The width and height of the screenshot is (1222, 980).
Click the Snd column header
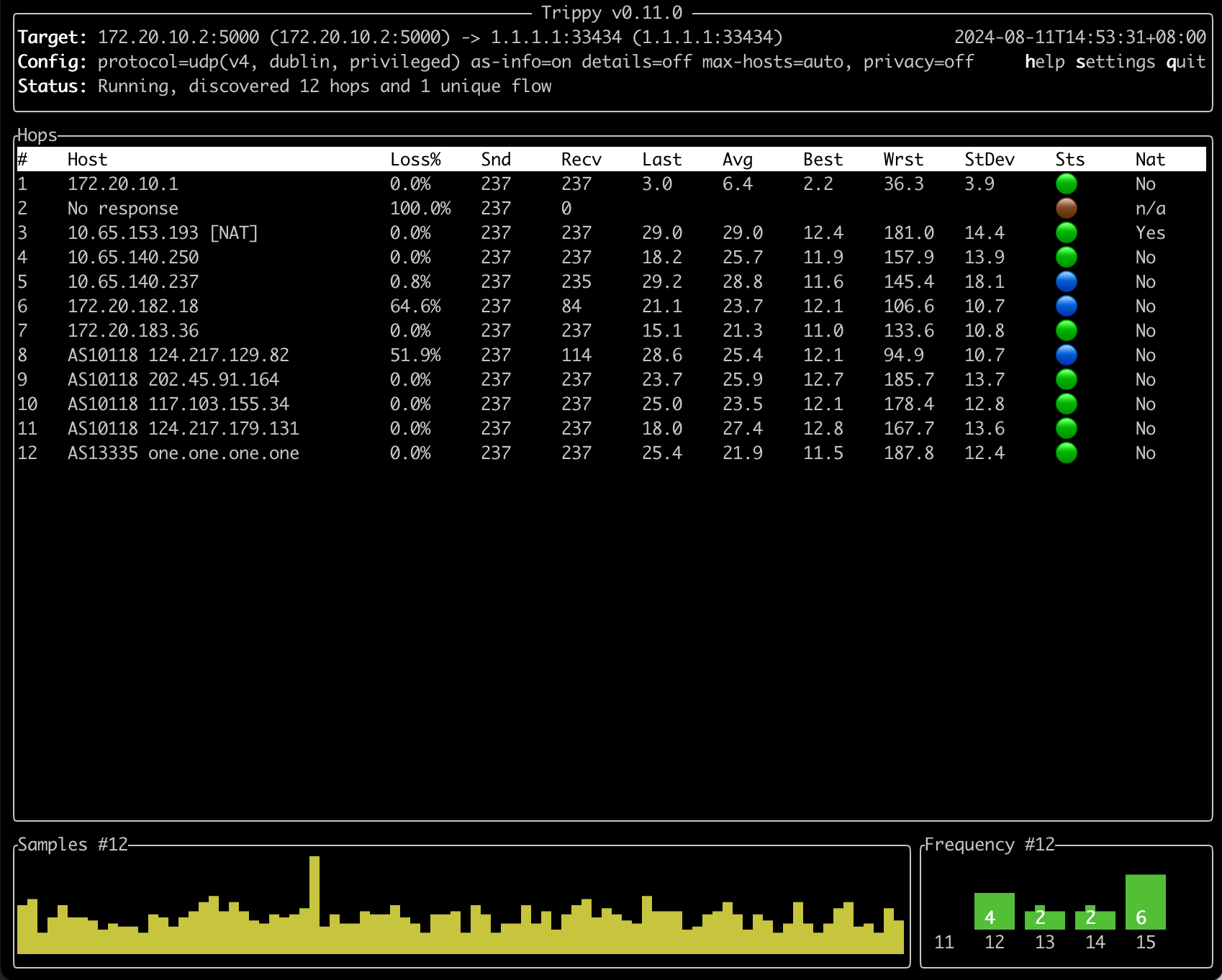[496, 160]
